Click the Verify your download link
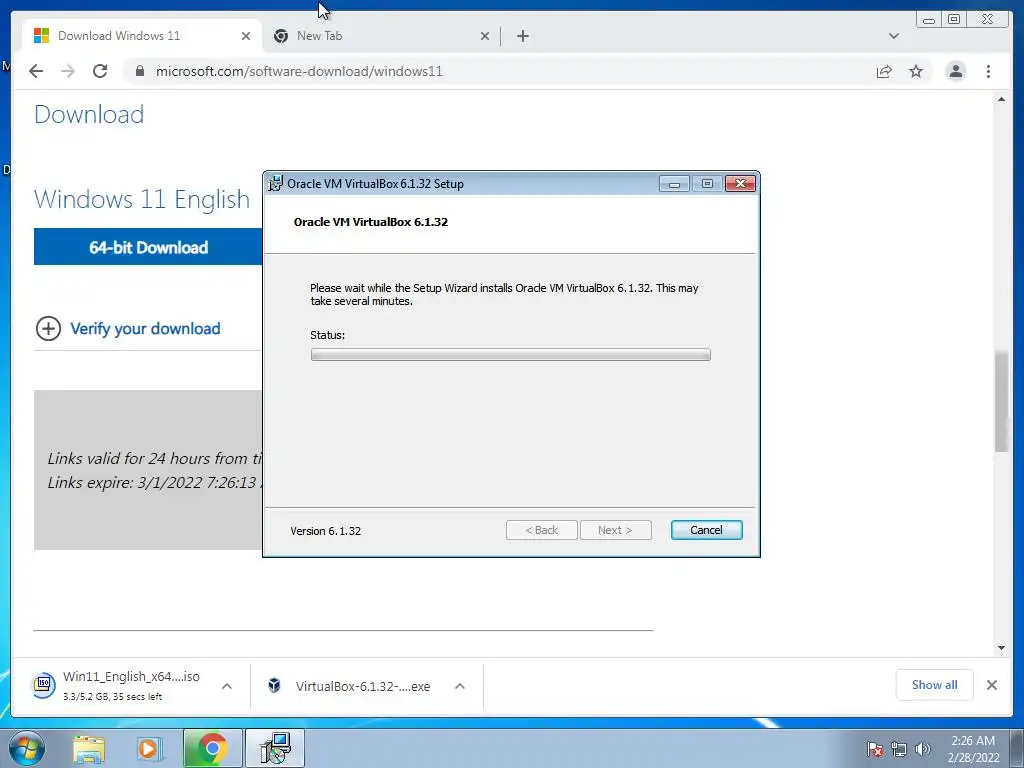Screen dimensions: 1024x768 pyautogui.click(x=145, y=328)
